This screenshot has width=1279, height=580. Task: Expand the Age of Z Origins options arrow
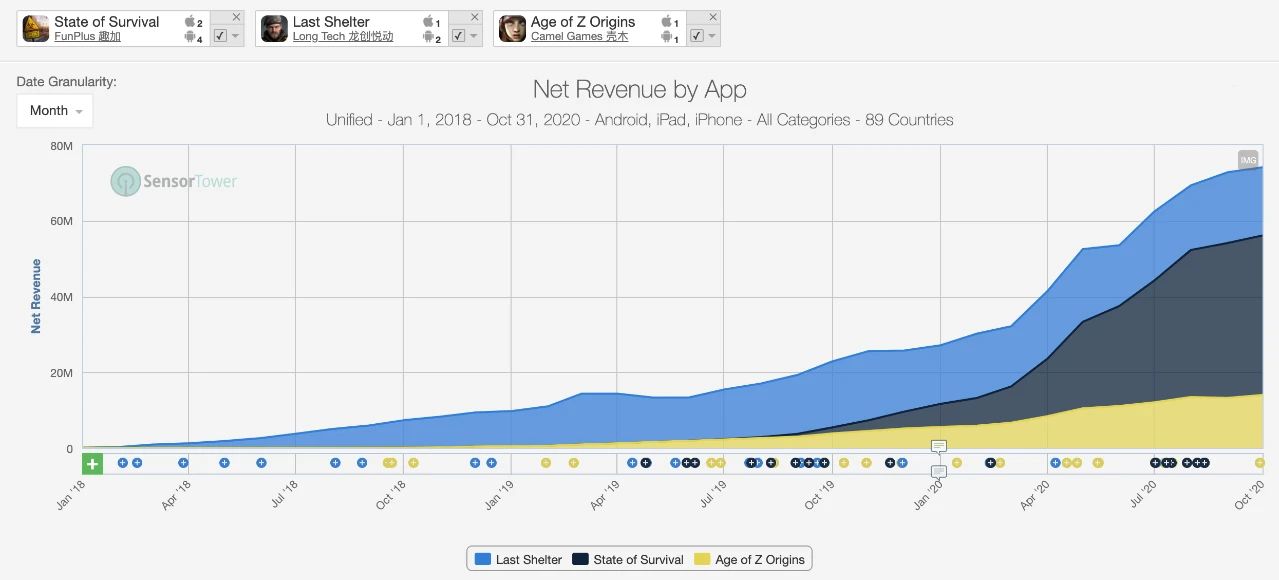click(712, 36)
